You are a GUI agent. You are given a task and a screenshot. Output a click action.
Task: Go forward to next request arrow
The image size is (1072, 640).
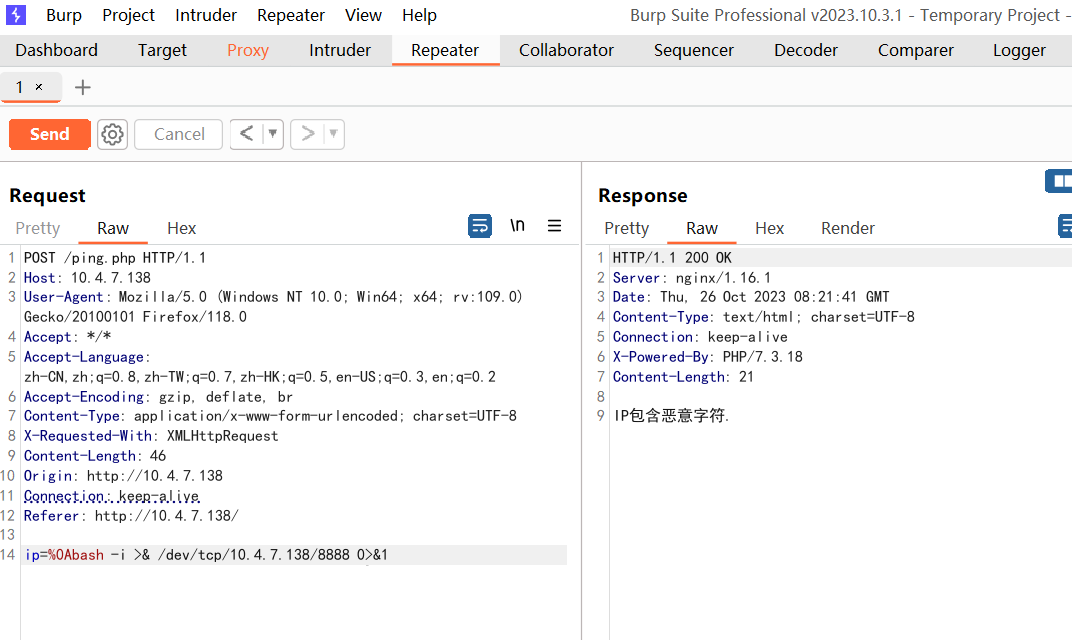pyautogui.click(x=308, y=134)
